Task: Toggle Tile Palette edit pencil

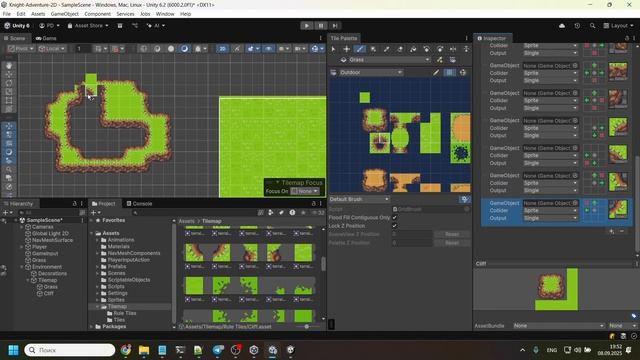Action: pos(436,72)
